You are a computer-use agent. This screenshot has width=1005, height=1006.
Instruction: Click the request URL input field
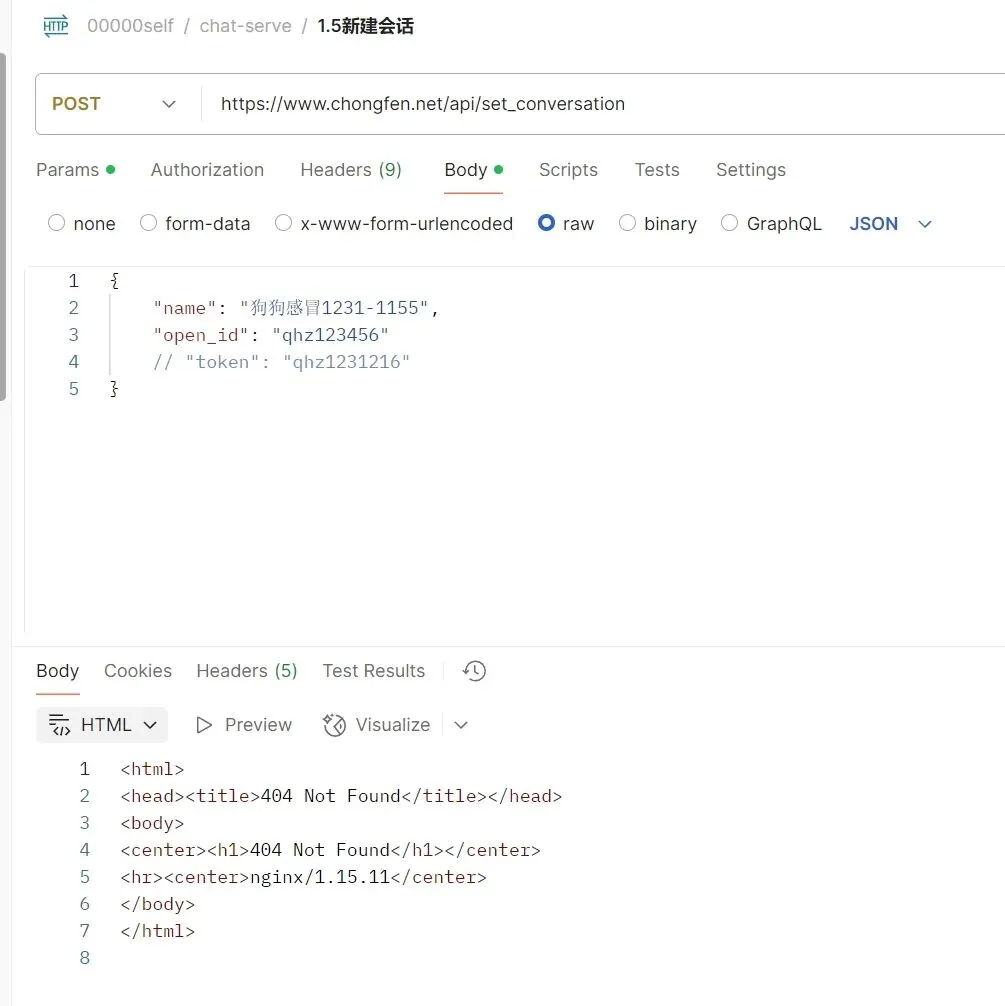click(600, 104)
